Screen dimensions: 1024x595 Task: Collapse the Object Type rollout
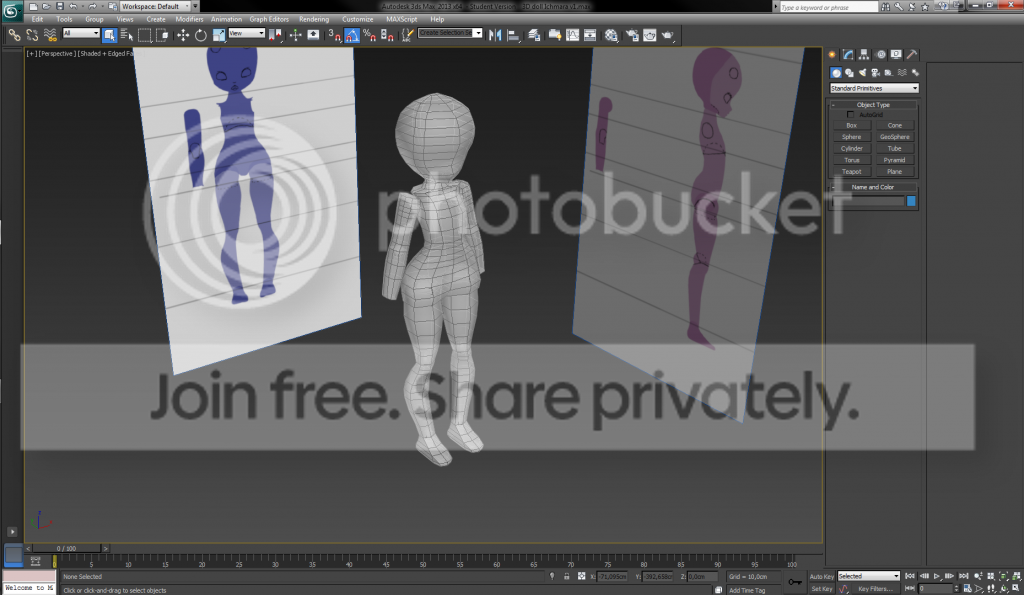point(873,105)
